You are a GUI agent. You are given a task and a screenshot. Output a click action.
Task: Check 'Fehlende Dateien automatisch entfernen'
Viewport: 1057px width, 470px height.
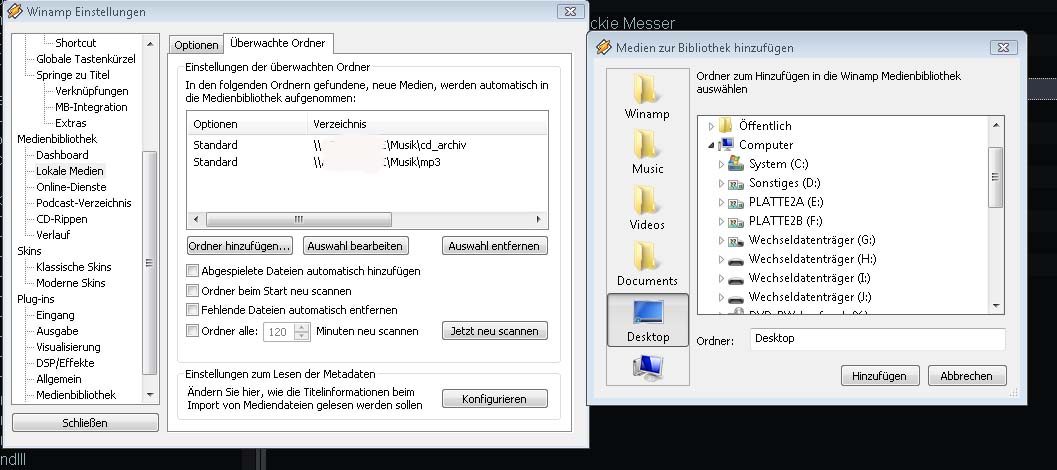pos(193,311)
